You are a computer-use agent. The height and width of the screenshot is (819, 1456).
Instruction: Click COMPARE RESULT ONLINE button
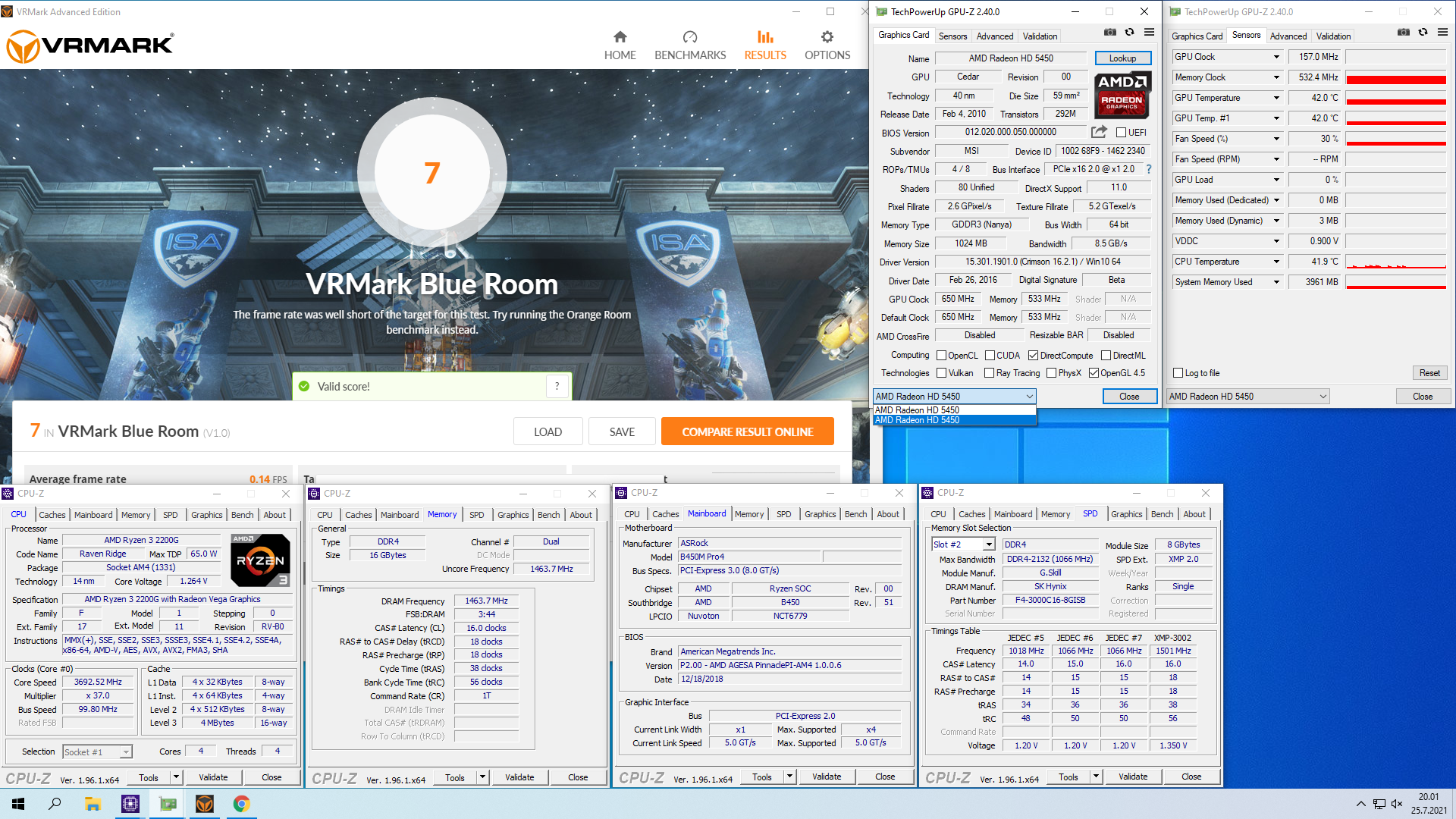pos(747,431)
